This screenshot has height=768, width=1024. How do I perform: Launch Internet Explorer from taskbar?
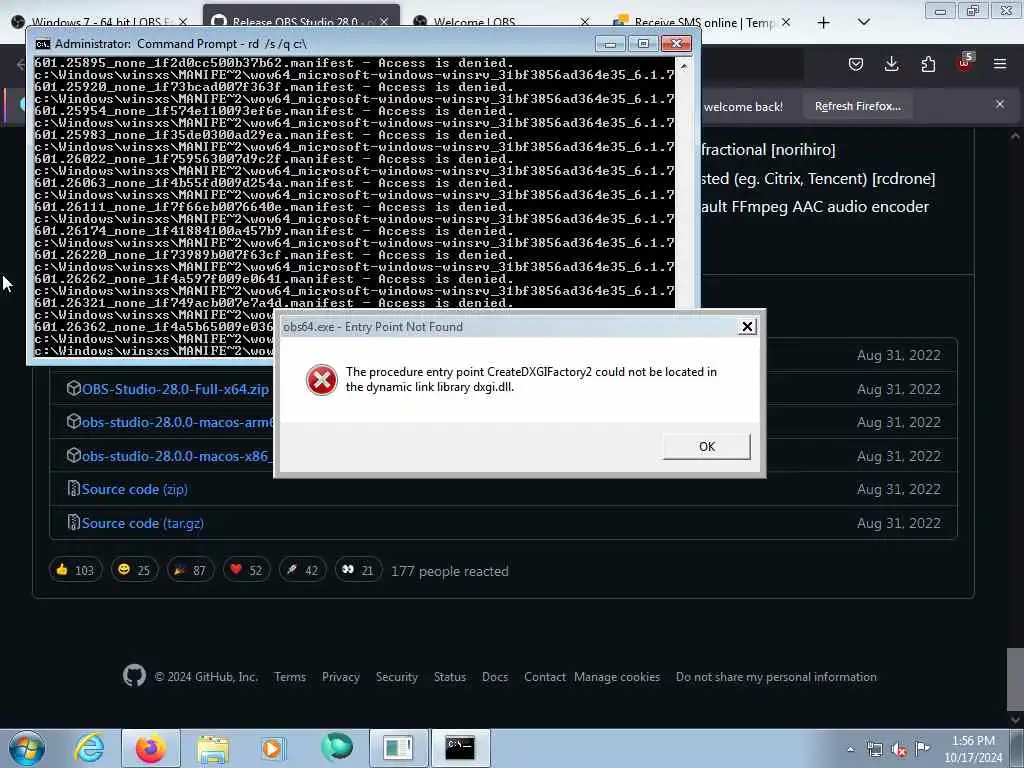point(89,748)
